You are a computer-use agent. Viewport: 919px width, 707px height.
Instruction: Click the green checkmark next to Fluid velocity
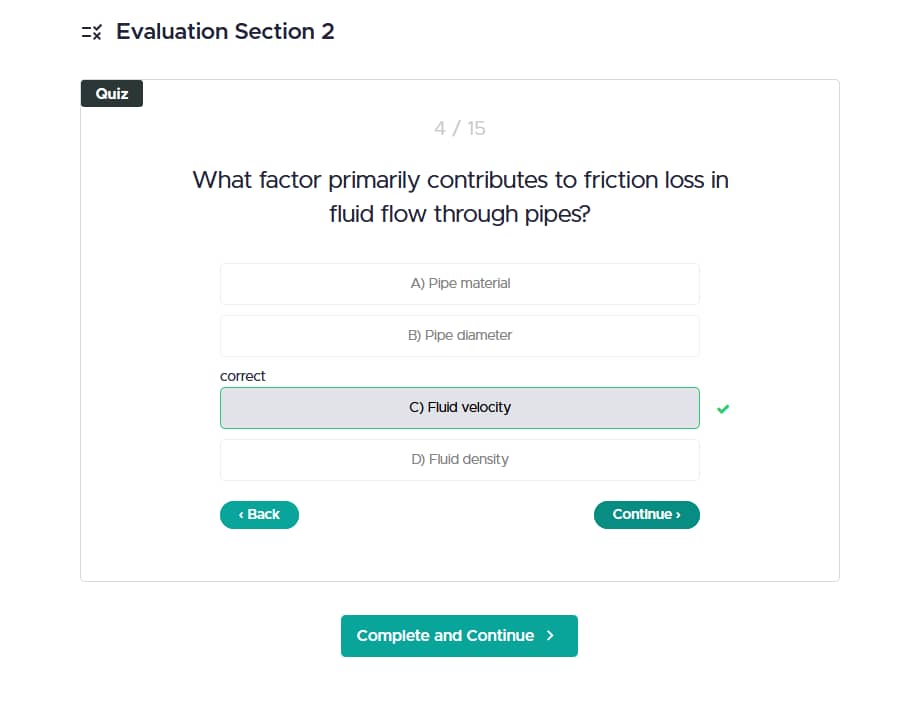point(723,409)
